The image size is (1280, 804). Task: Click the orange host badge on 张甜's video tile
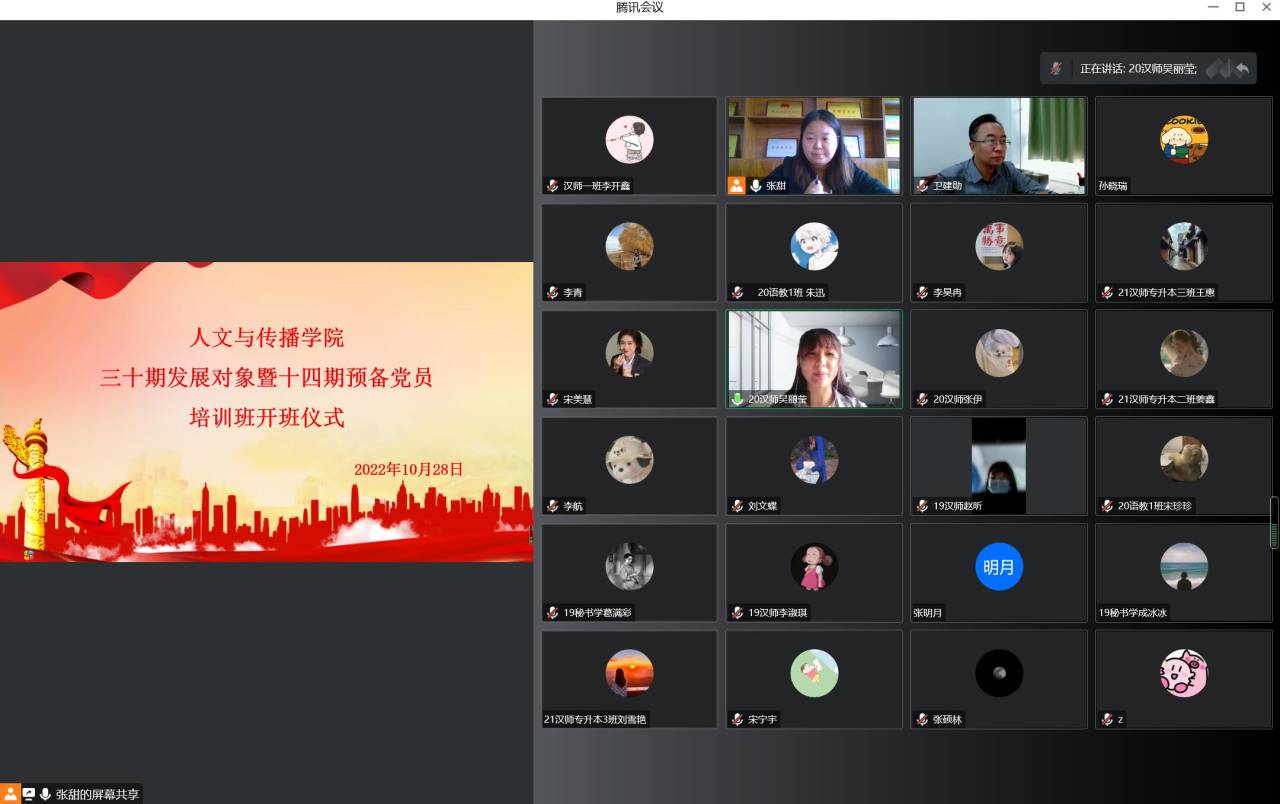(x=736, y=185)
